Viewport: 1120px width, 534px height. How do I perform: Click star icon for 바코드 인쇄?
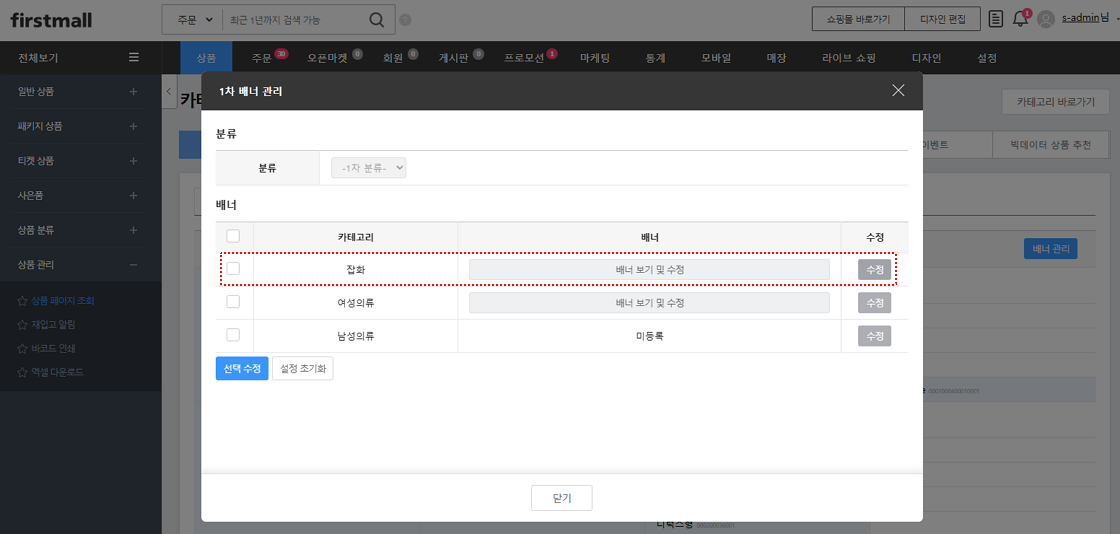pyautogui.click(x=22, y=348)
